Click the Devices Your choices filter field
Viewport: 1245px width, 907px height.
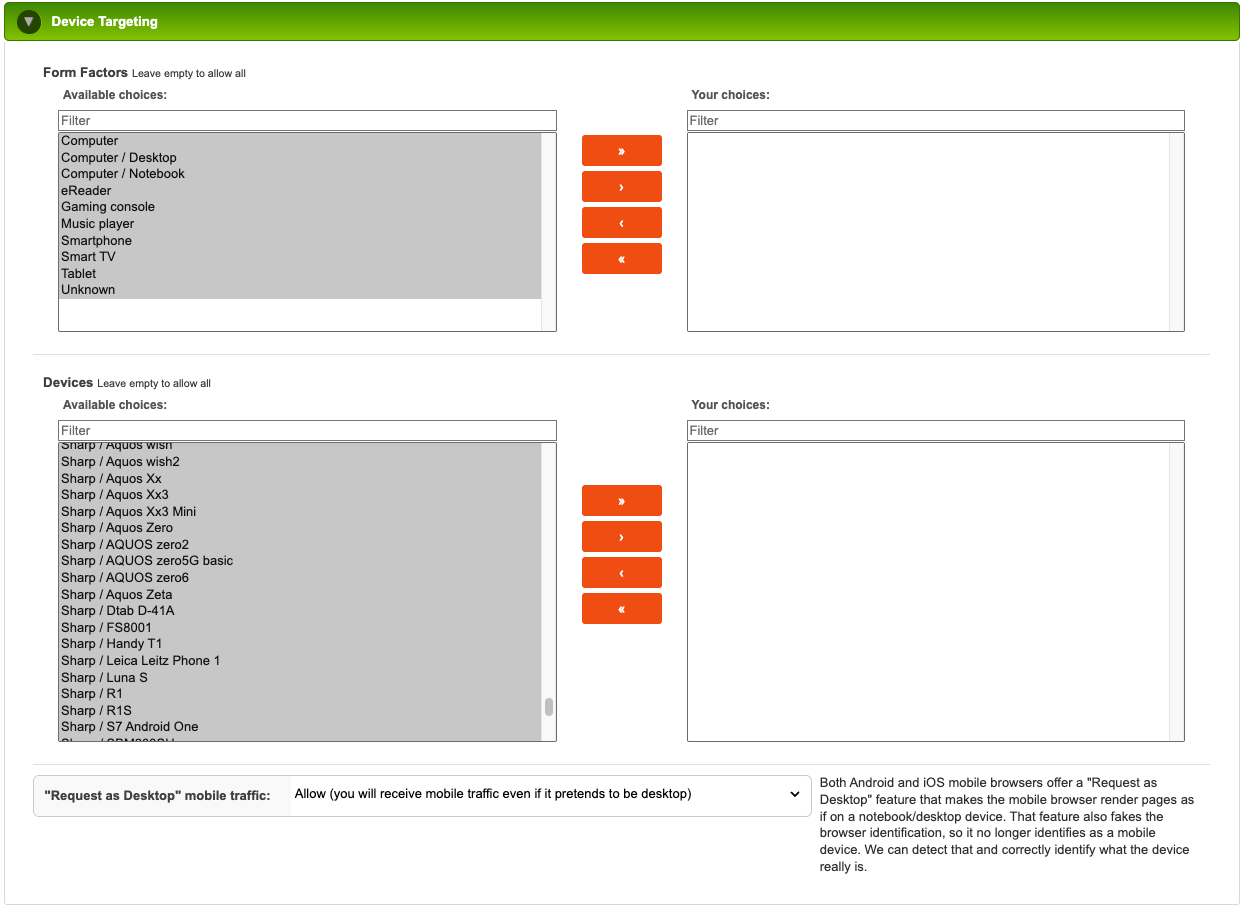coord(935,430)
